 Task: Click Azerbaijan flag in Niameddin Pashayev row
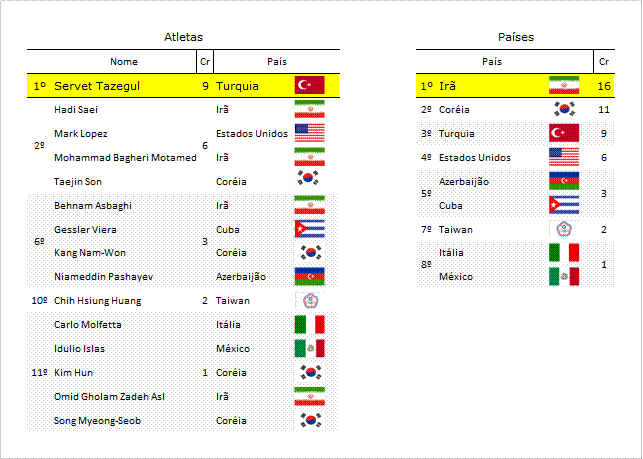point(310,276)
